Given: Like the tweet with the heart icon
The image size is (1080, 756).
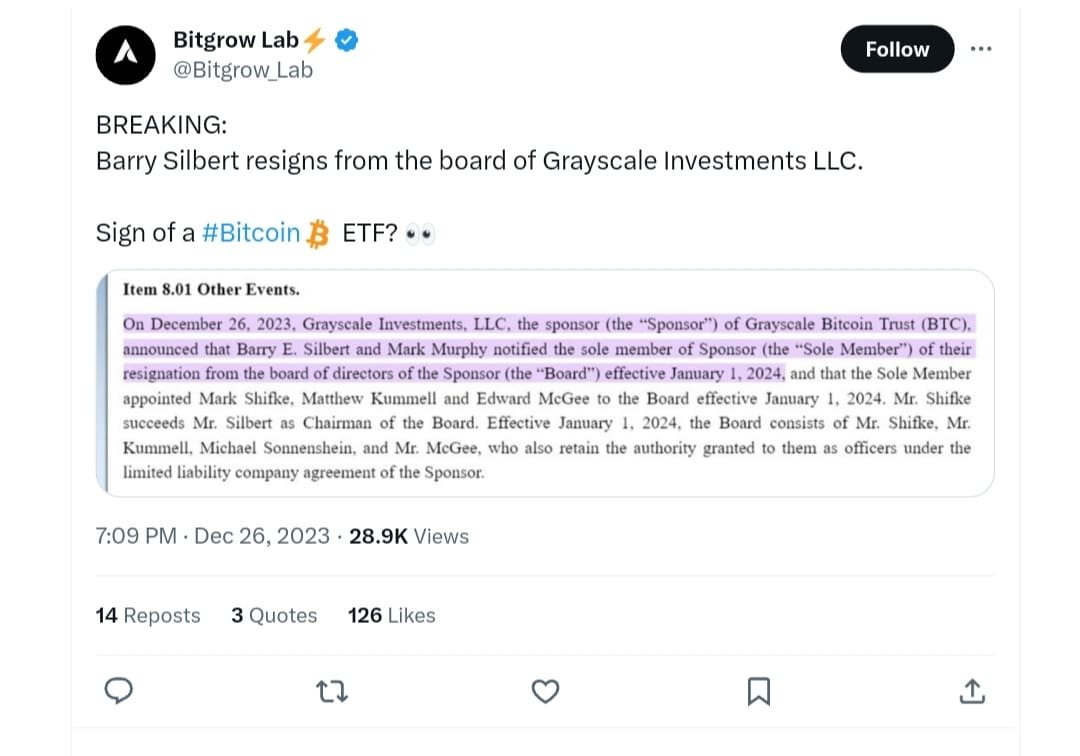Looking at the screenshot, I should [x=545, y=690].
